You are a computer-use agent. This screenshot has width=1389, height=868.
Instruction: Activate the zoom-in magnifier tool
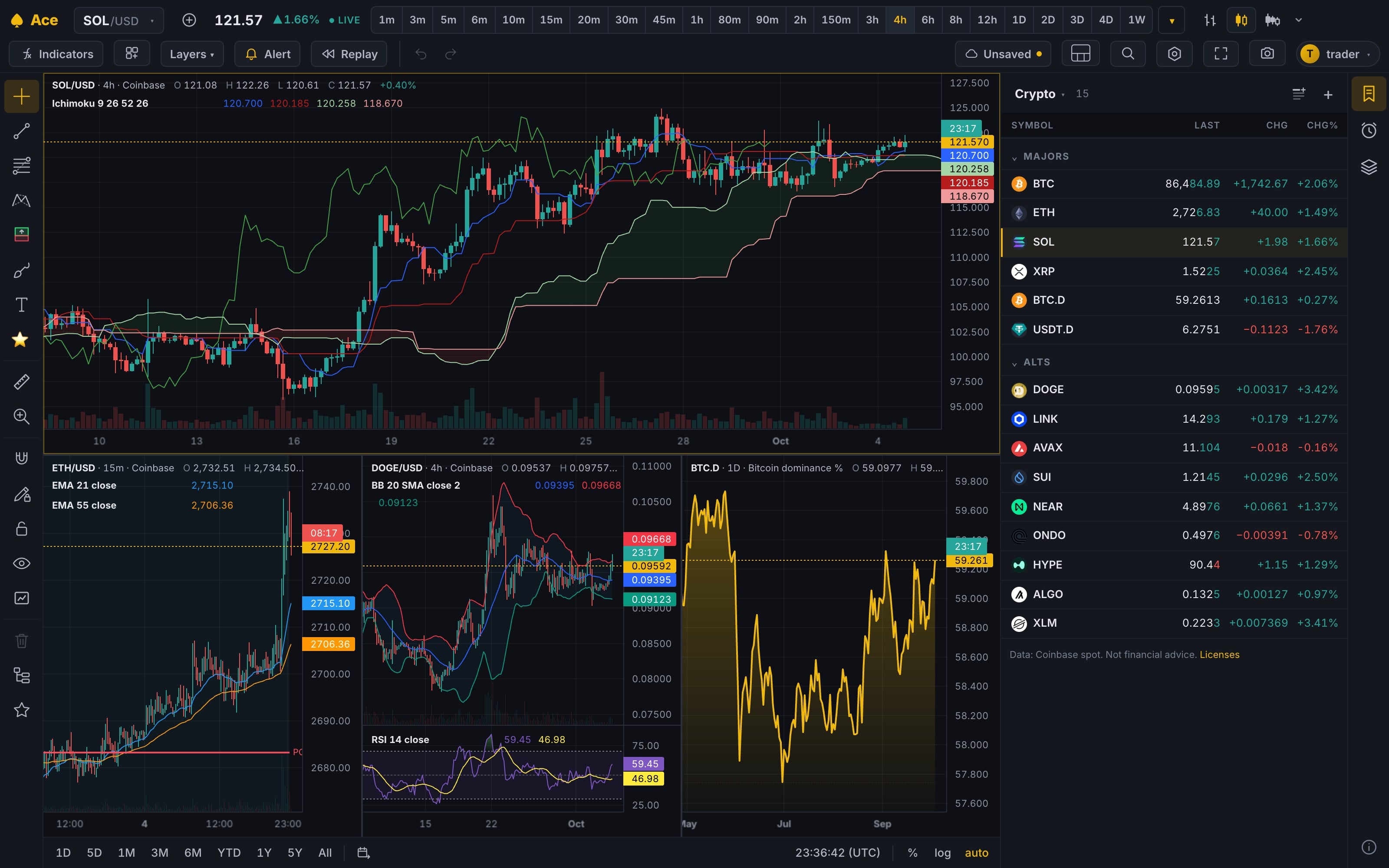21,416
